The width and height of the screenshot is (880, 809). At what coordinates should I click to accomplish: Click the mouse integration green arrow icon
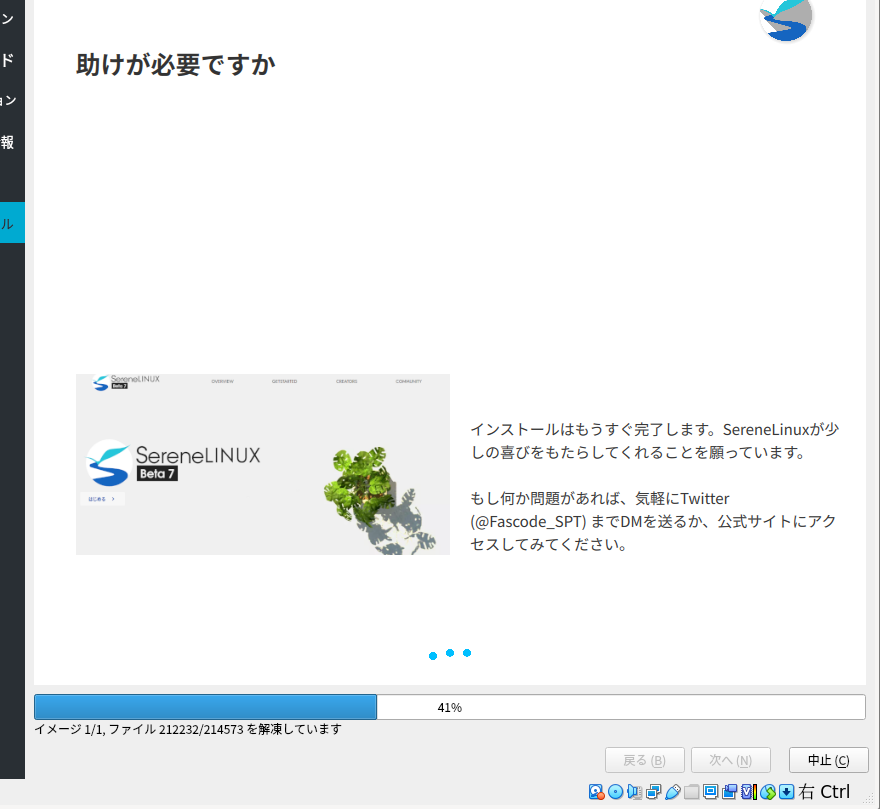pyautogui.click(x=768, y=792)
